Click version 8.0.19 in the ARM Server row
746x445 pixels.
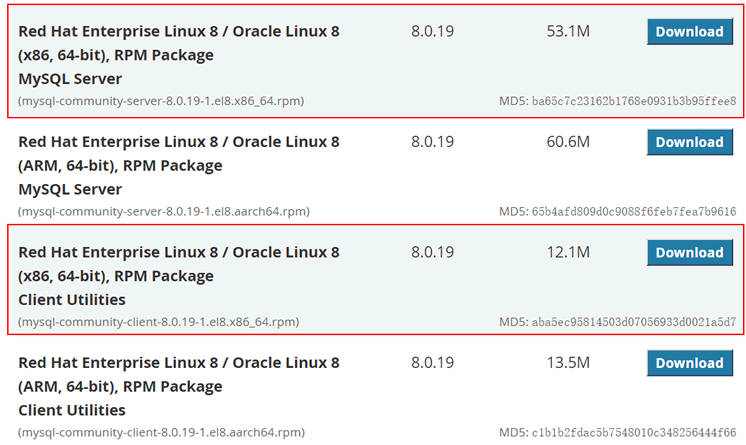point(432,142)
